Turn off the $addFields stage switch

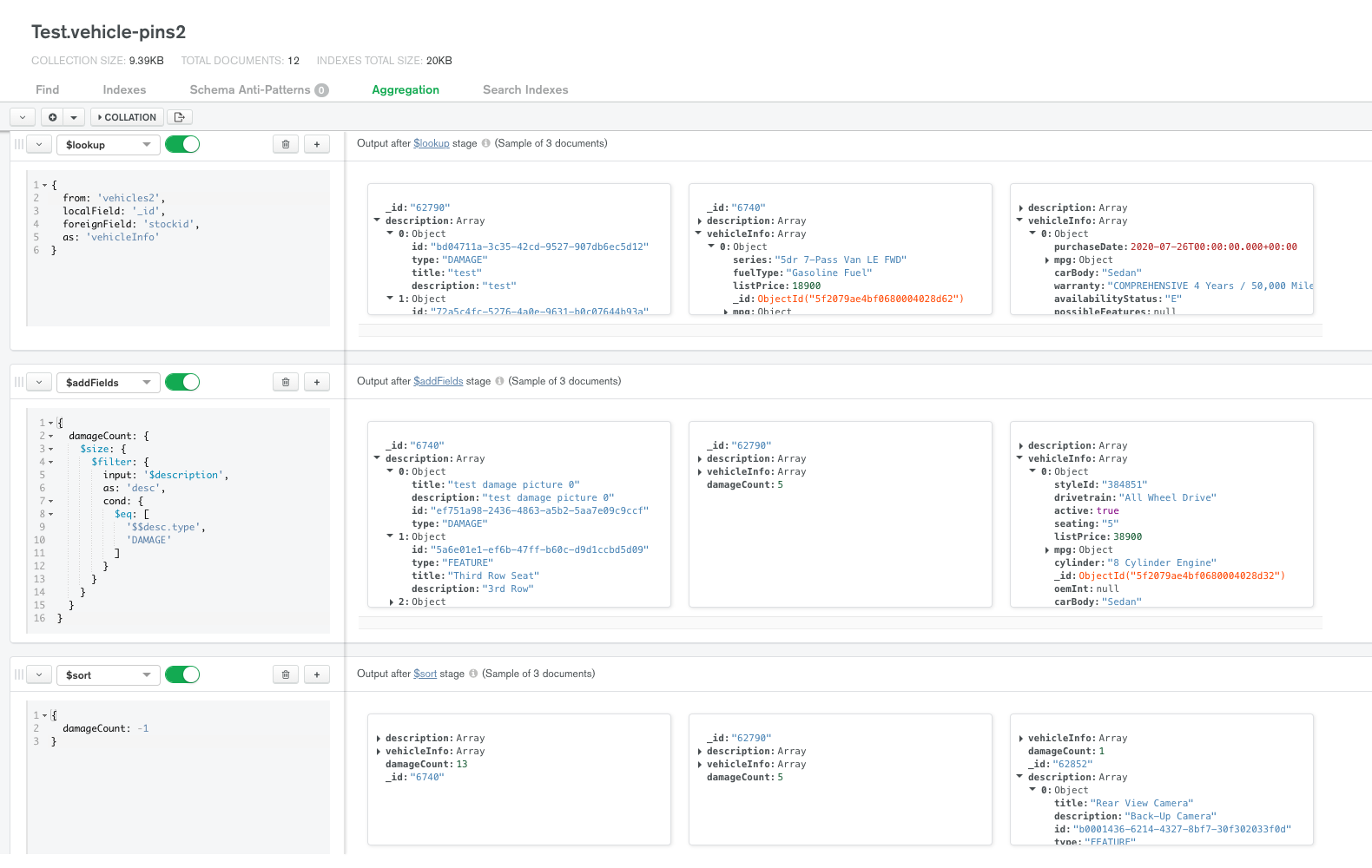point(182,383)
